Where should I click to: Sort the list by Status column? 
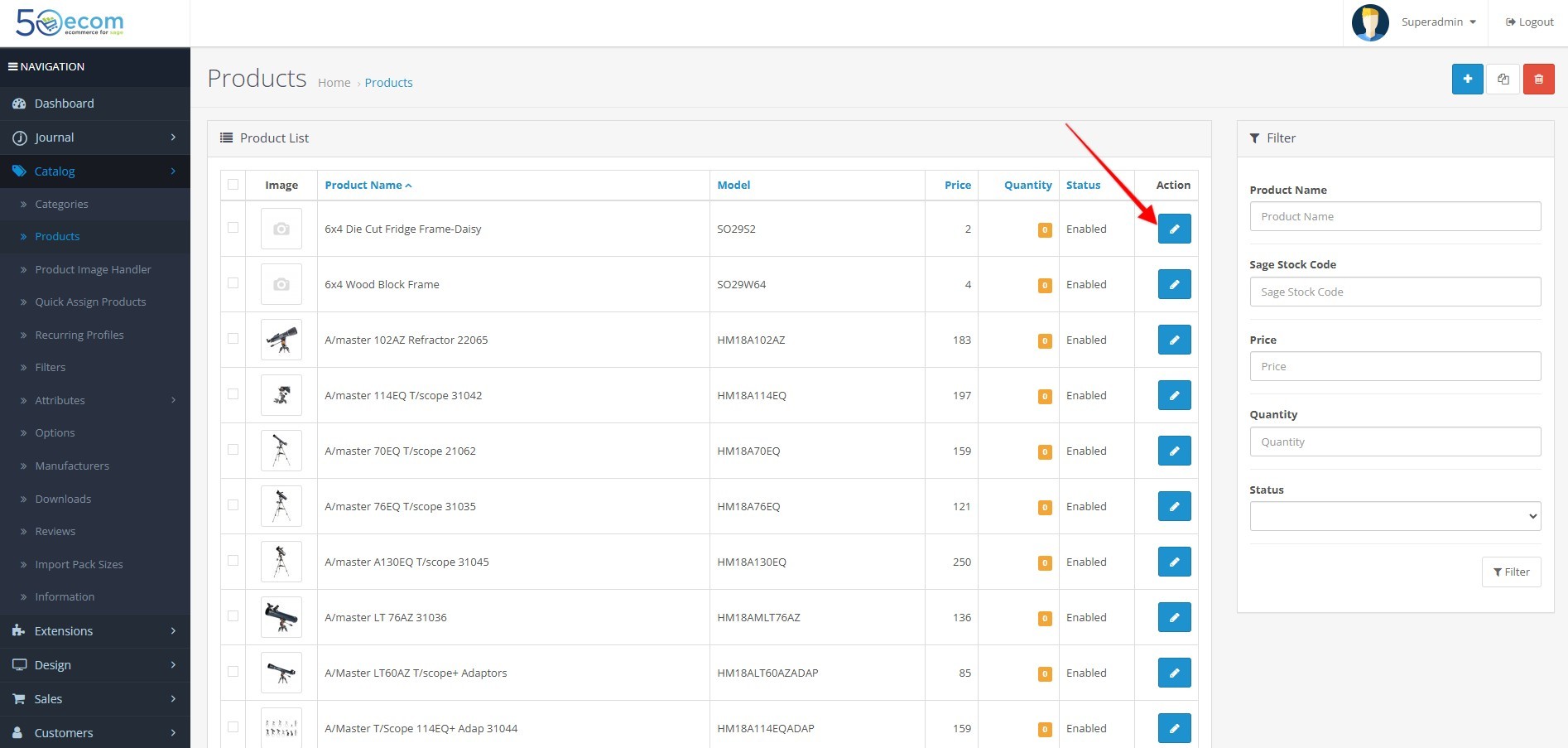tap(1083, 185)
